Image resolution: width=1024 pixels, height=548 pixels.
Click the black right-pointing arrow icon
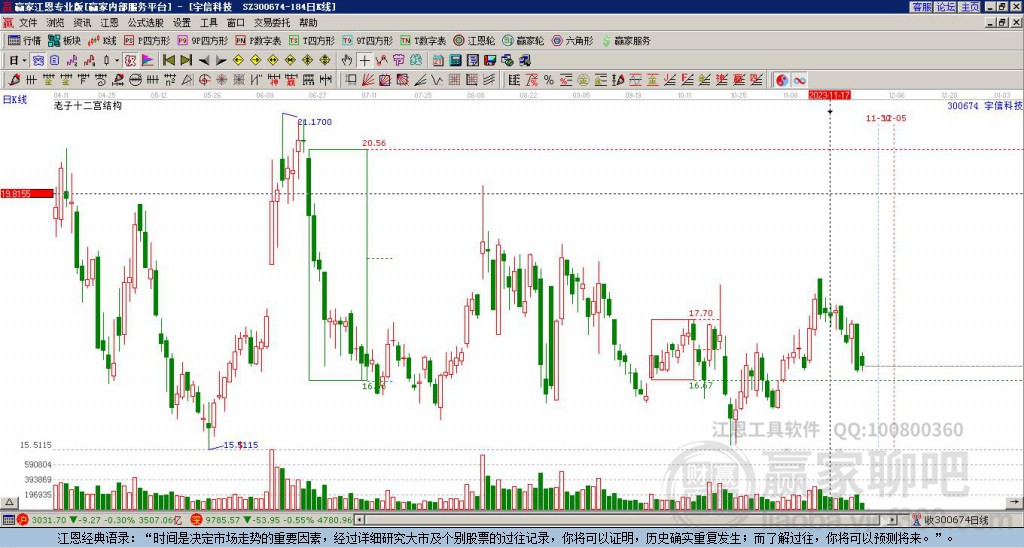221,61
